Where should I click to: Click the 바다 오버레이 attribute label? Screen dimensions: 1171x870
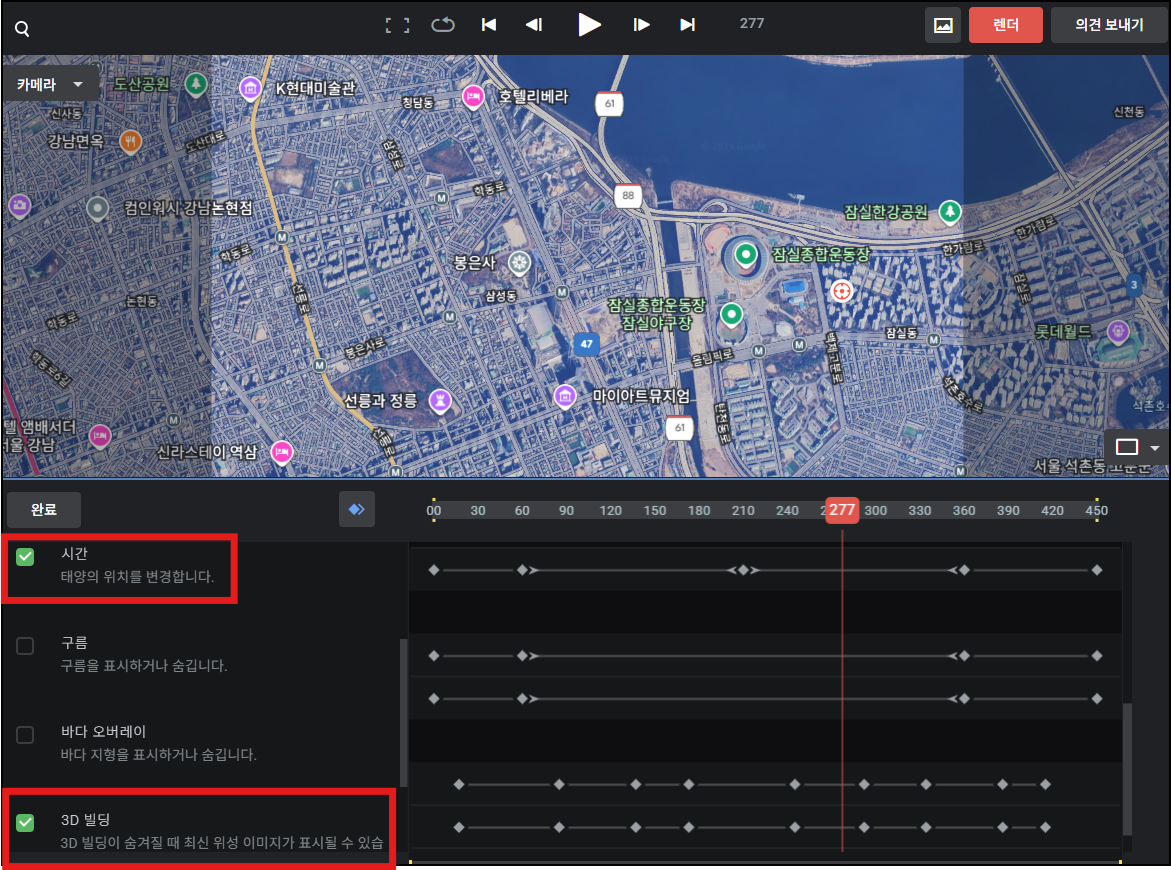(103, 732)
